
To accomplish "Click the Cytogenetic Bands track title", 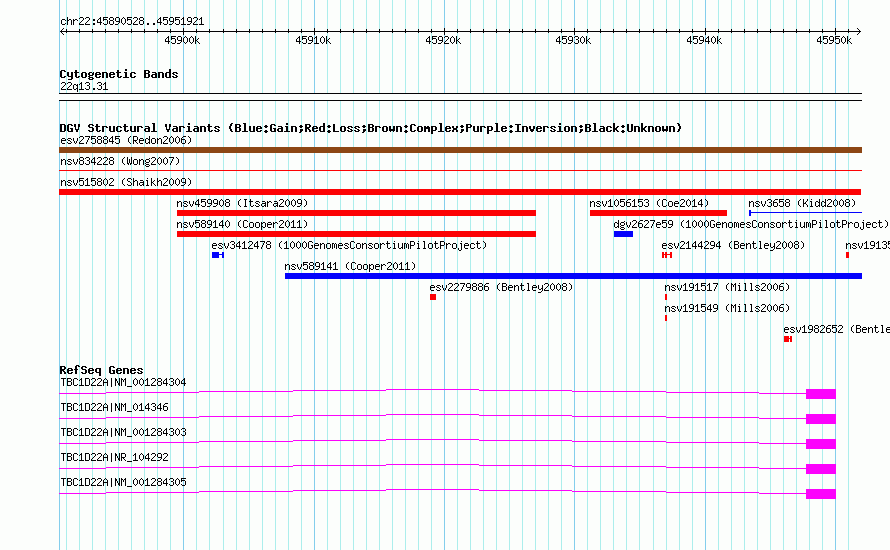I will pos(119,74).
